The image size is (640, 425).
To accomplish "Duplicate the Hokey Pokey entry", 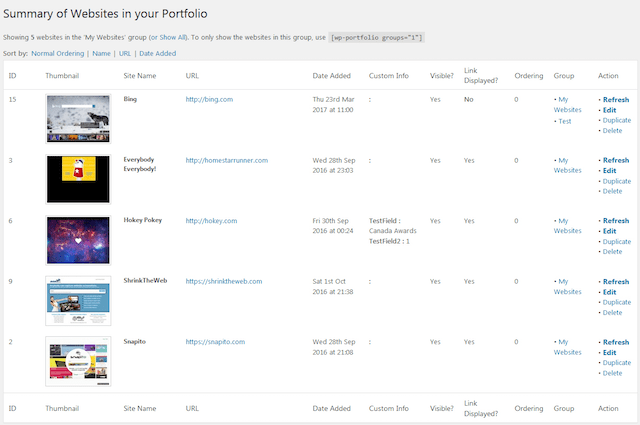I will pos(617,242).
